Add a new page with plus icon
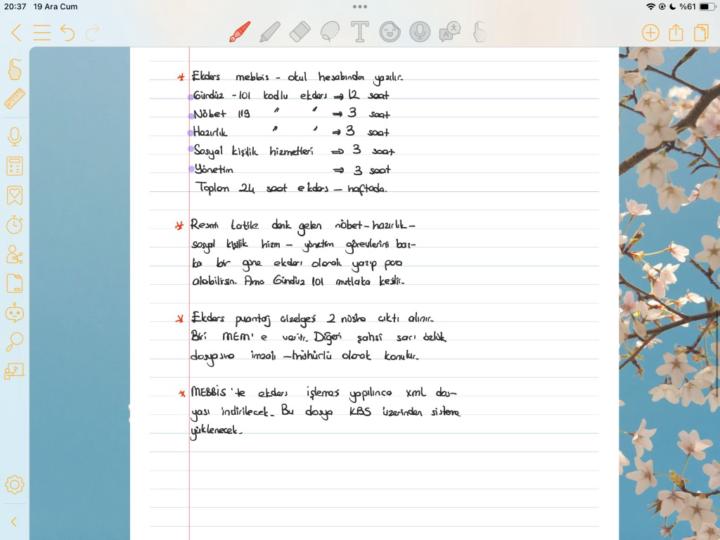The width and height of the screenshot is (720, 540). pos(650,33)
